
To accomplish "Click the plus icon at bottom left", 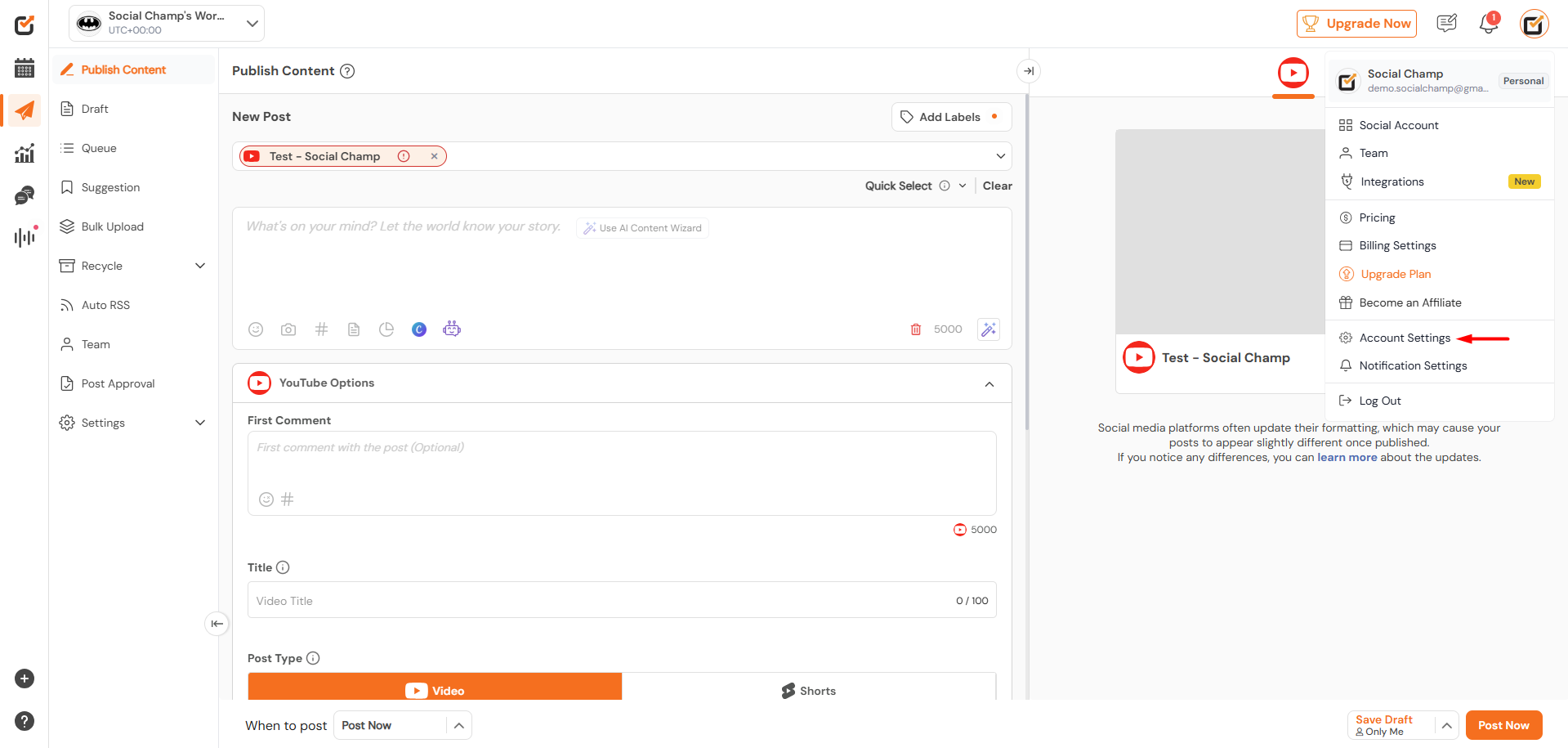I will (25, 679).
